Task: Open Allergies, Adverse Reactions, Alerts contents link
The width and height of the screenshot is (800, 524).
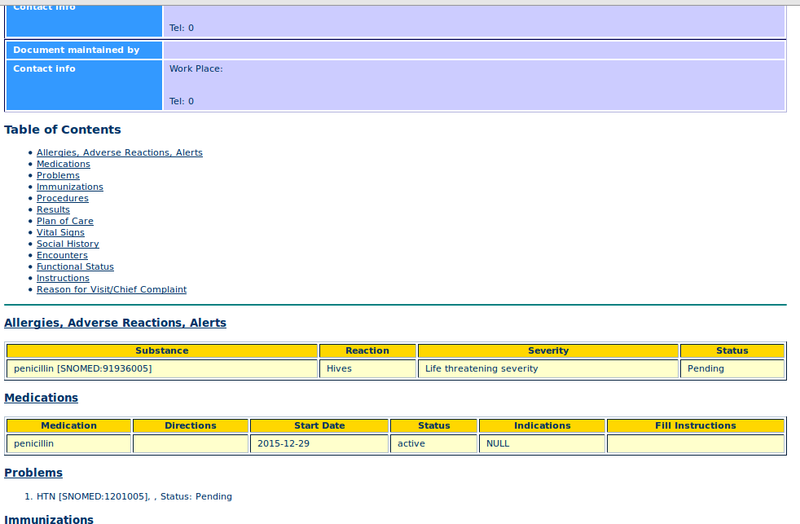Action: (119, 153)
